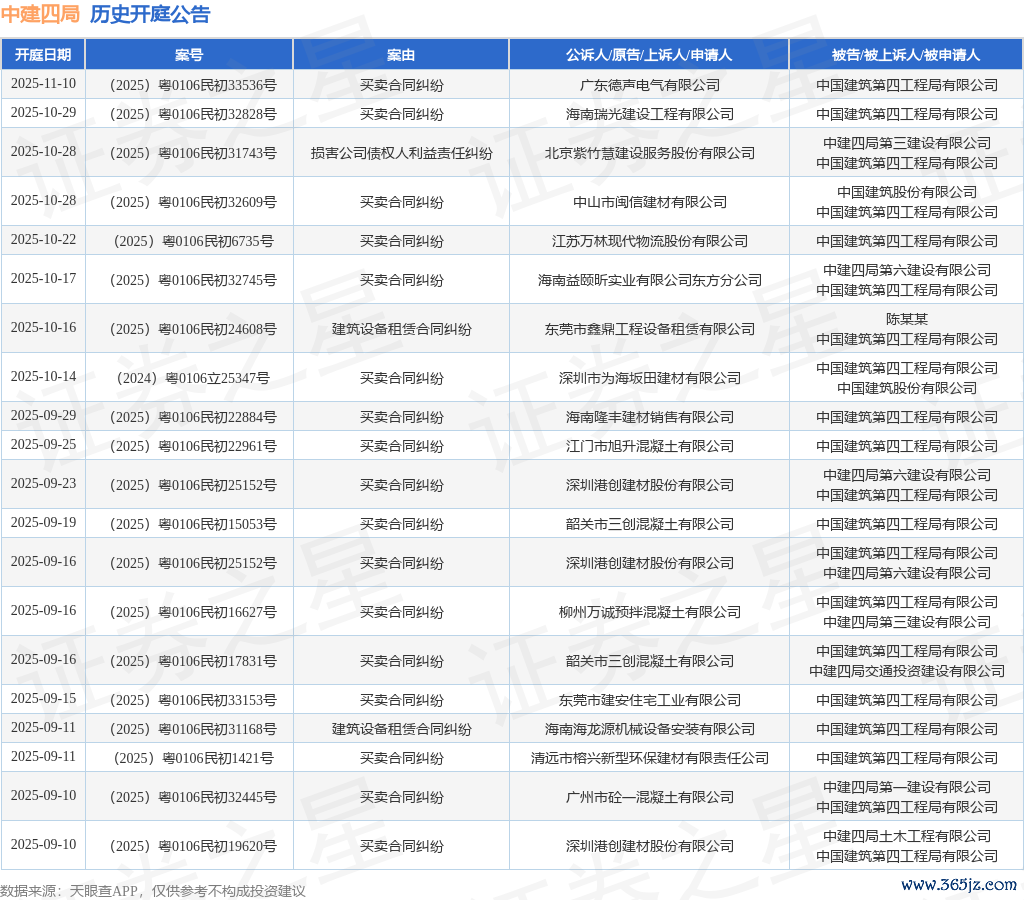Click the 2025-11-10 hearing date cell

click(43, 84)
